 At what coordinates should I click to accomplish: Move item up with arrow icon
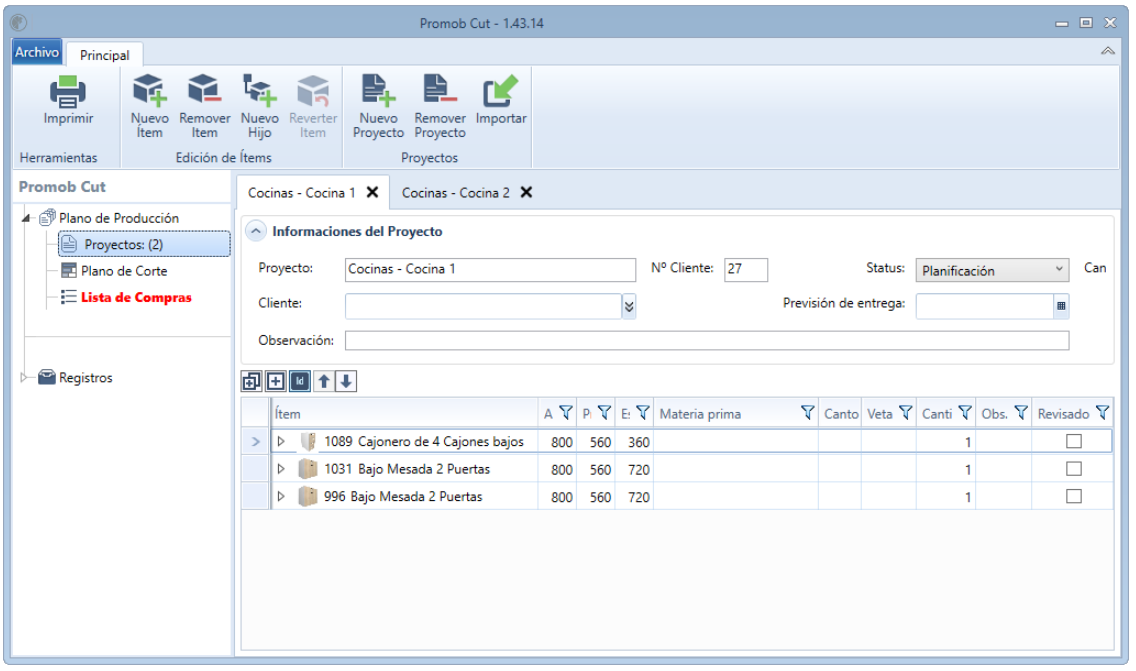point(324,381)
